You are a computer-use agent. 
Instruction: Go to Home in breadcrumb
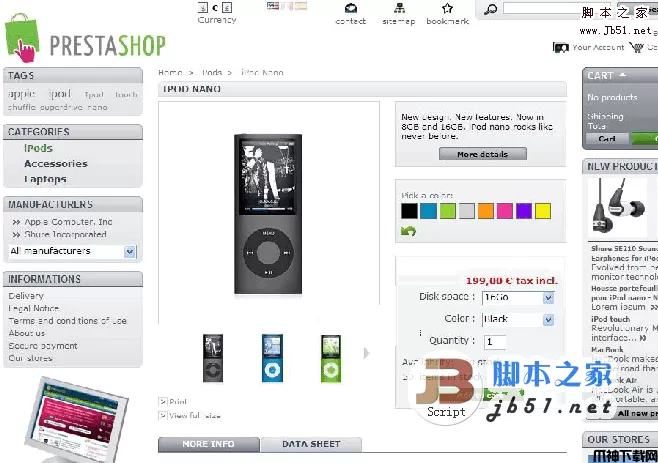click(170, 73)
